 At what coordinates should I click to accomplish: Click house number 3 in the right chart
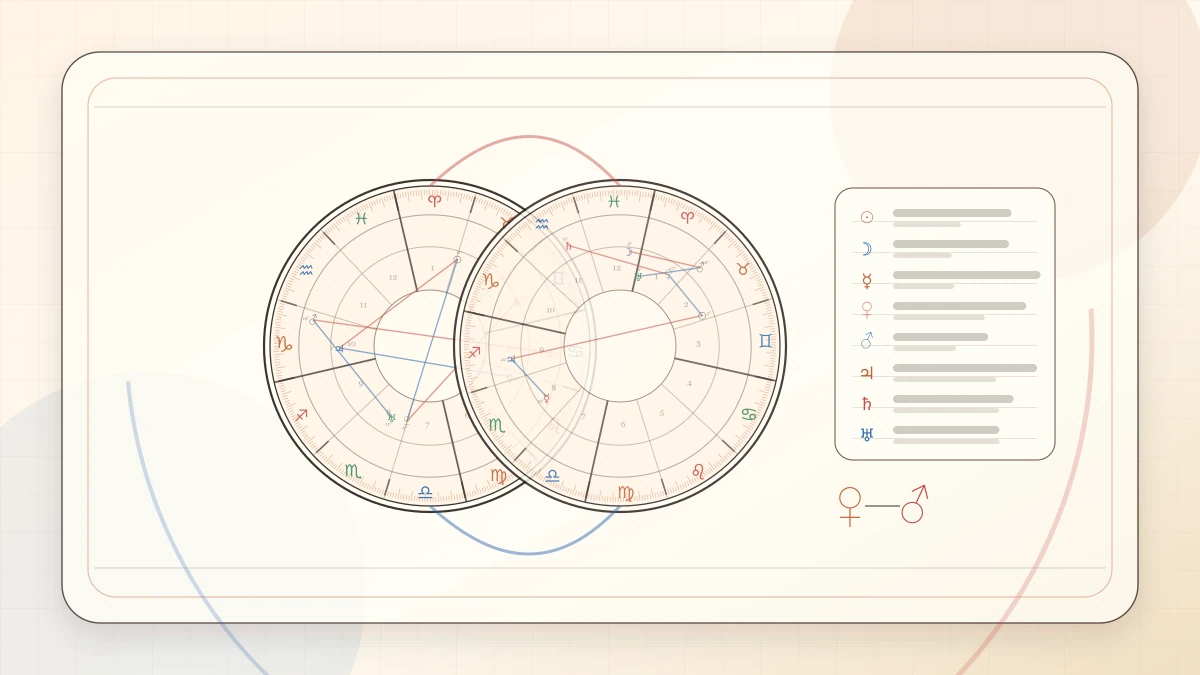coord(698,344)
